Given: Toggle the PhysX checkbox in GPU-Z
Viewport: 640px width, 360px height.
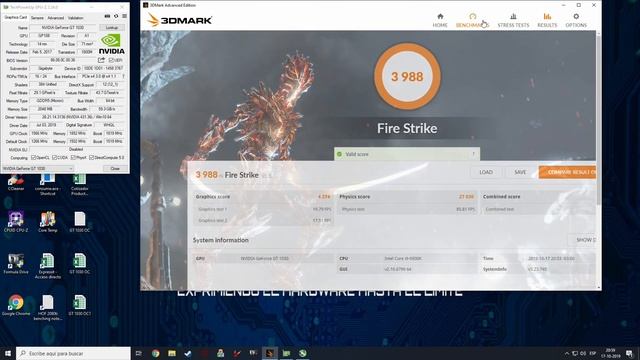Looking at the screenshot, I should (x=73, y=158).
